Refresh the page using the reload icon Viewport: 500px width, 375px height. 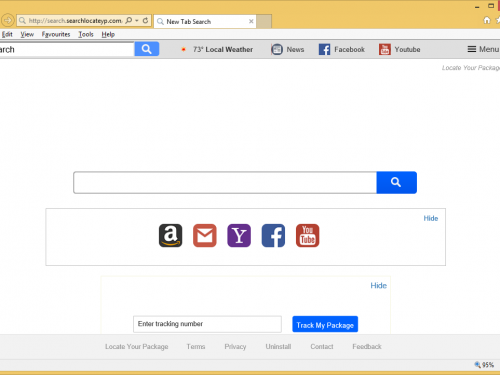click(145, 21)
